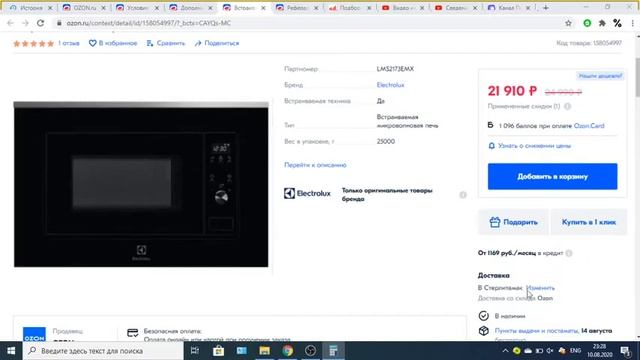Image resolution: width=640 pixels, height=360 pixels.
Task: Open the 1 отзыв reviews link
Action: (69, 43)
